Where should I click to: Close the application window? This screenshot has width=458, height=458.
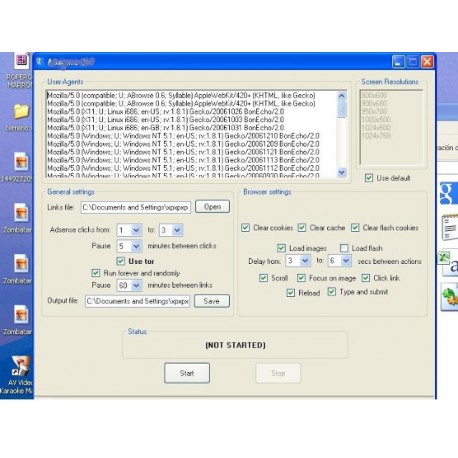[427, 62]
